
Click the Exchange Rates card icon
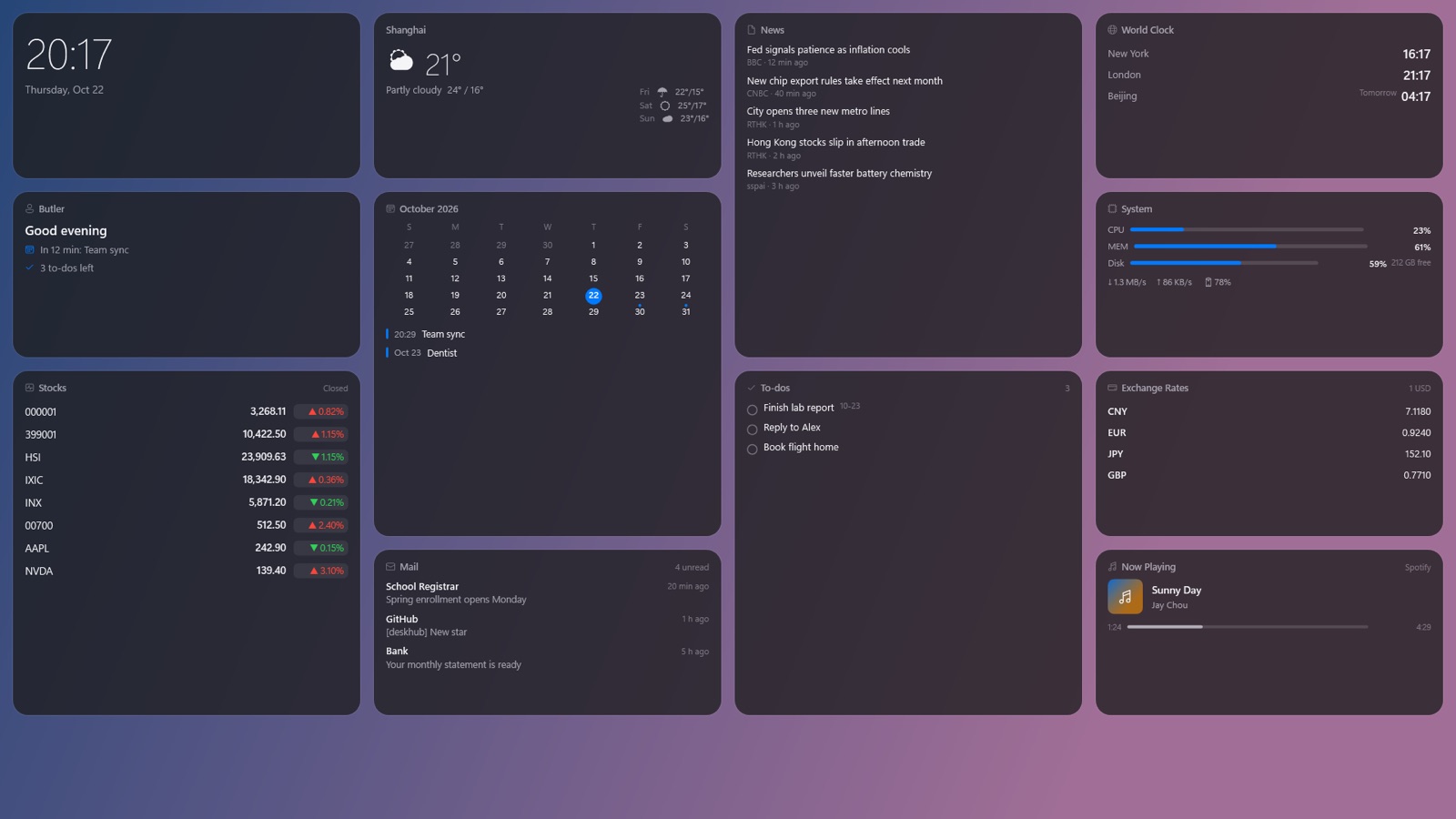click(1112, 388)
